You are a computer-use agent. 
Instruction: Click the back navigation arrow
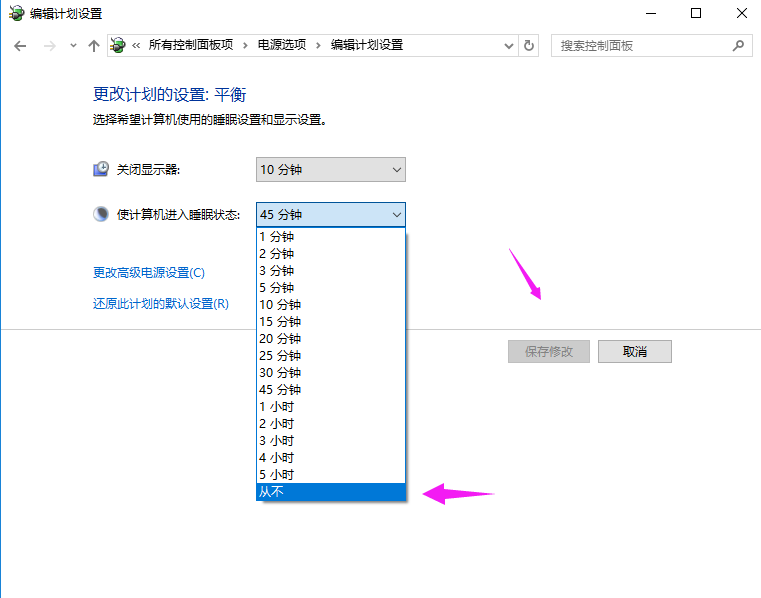point(20,46)
